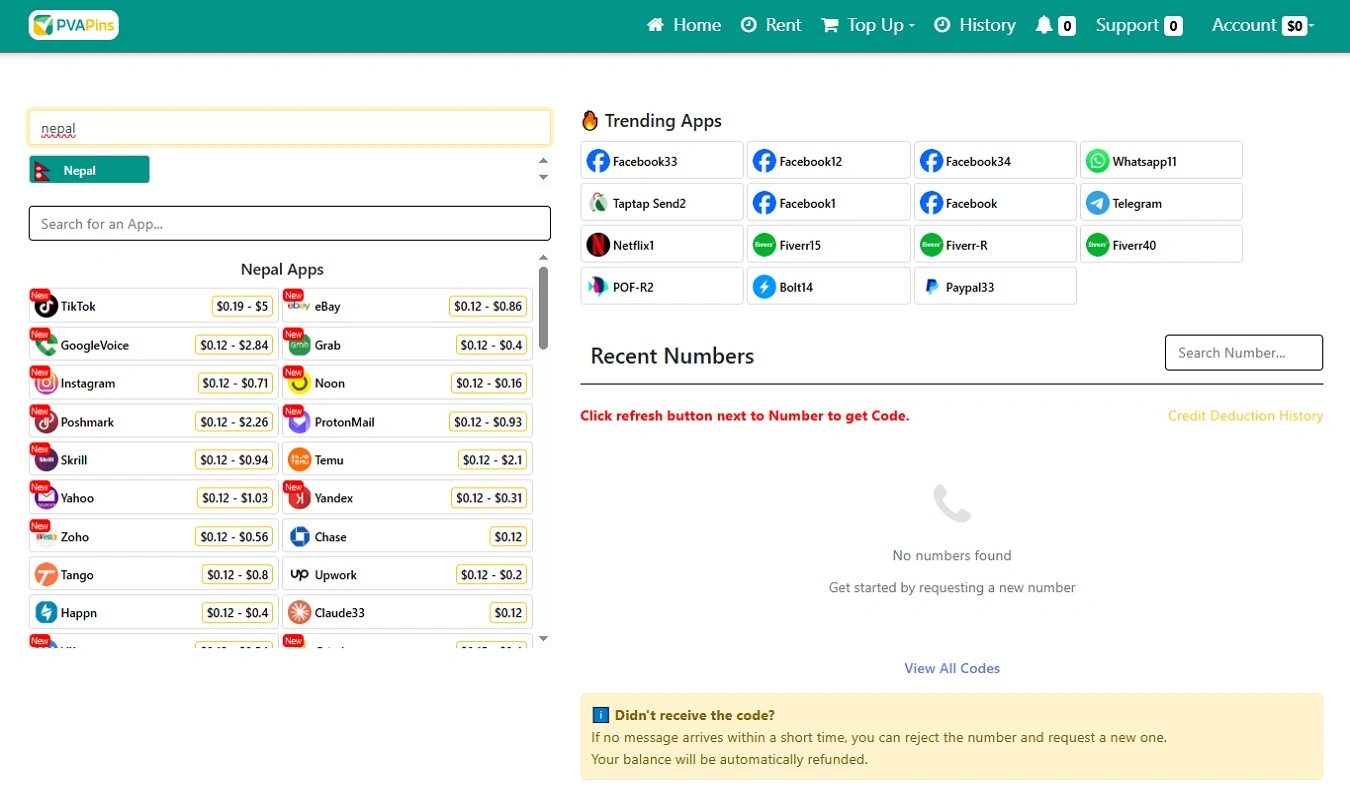Click the Yahoo price $0.12 - $1.03
This screenshot has width=1350, height=800.
tap(235, 498)
